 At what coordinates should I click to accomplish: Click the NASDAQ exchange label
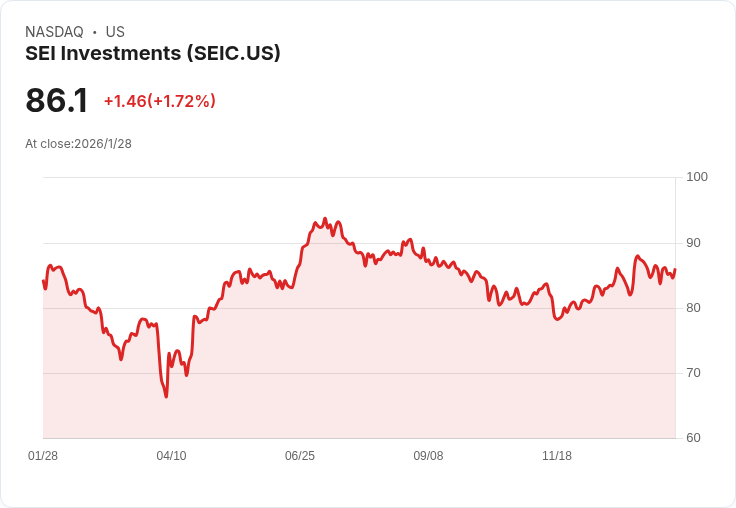click(54, 32)
